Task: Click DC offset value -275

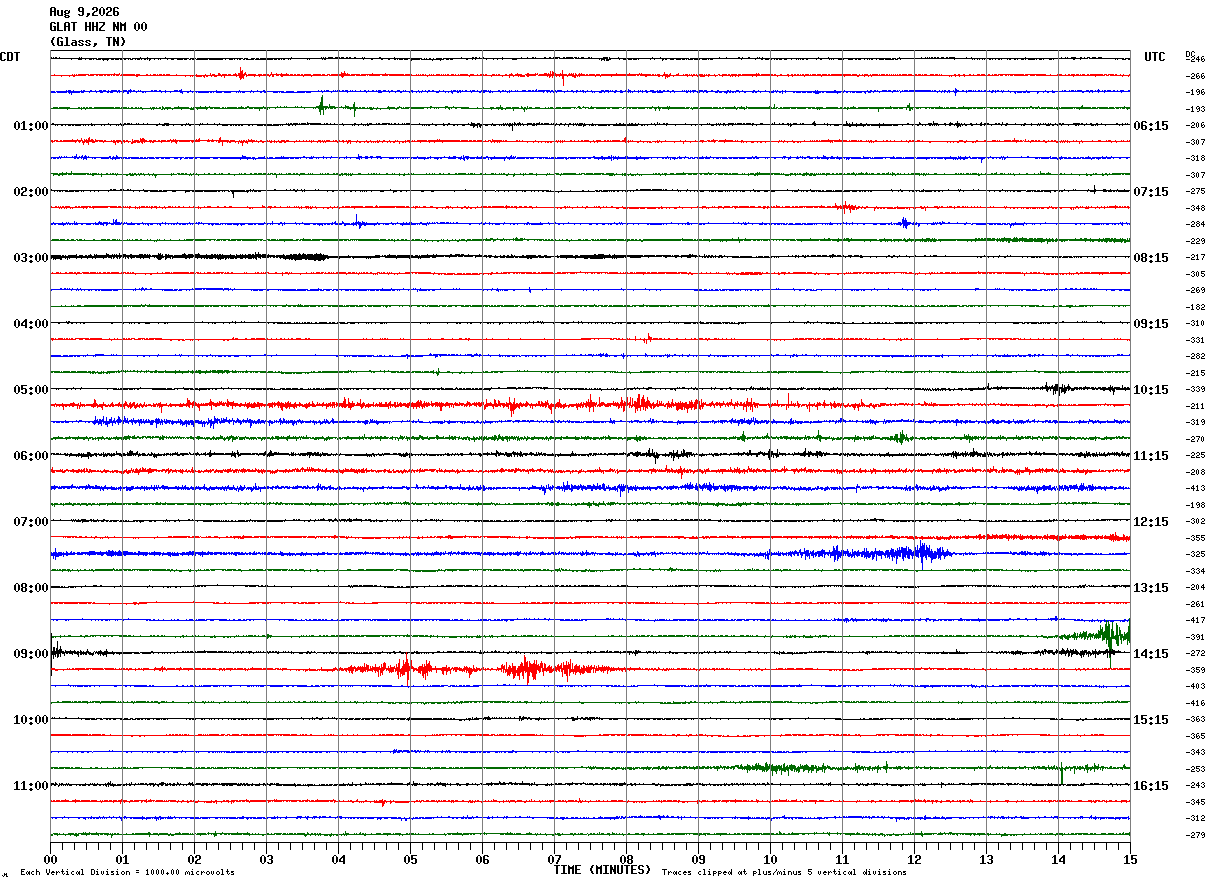Action: [1195, 191]
